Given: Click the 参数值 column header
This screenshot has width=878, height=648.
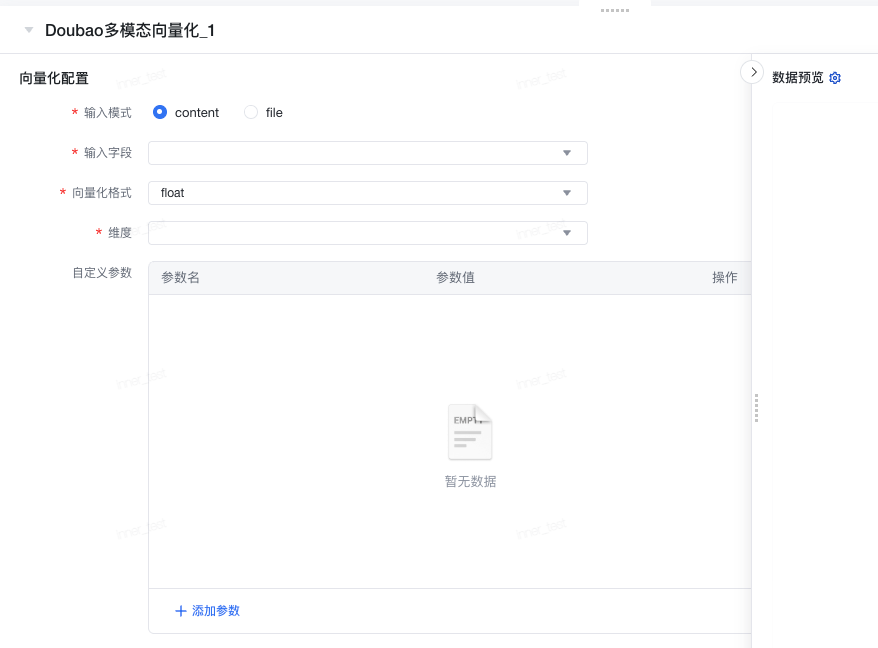Looking at the screenshot, I should coord(455,278).
